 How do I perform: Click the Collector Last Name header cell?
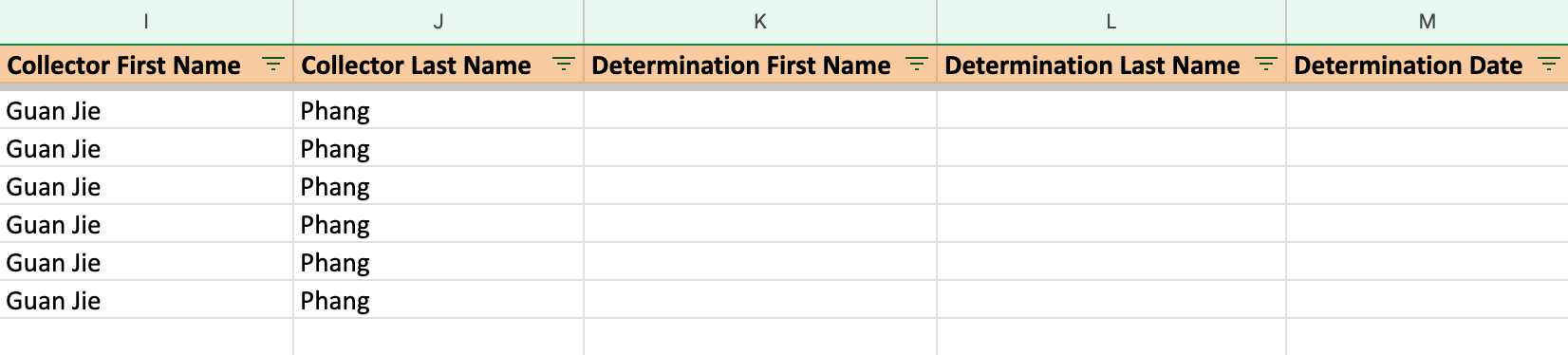coord(439,65)
